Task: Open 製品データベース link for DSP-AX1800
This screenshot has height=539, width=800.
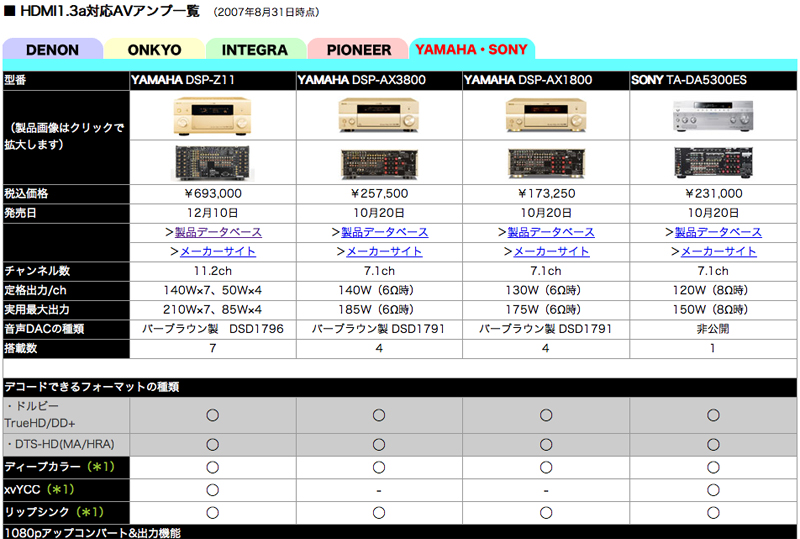Action: pos(551,232)
